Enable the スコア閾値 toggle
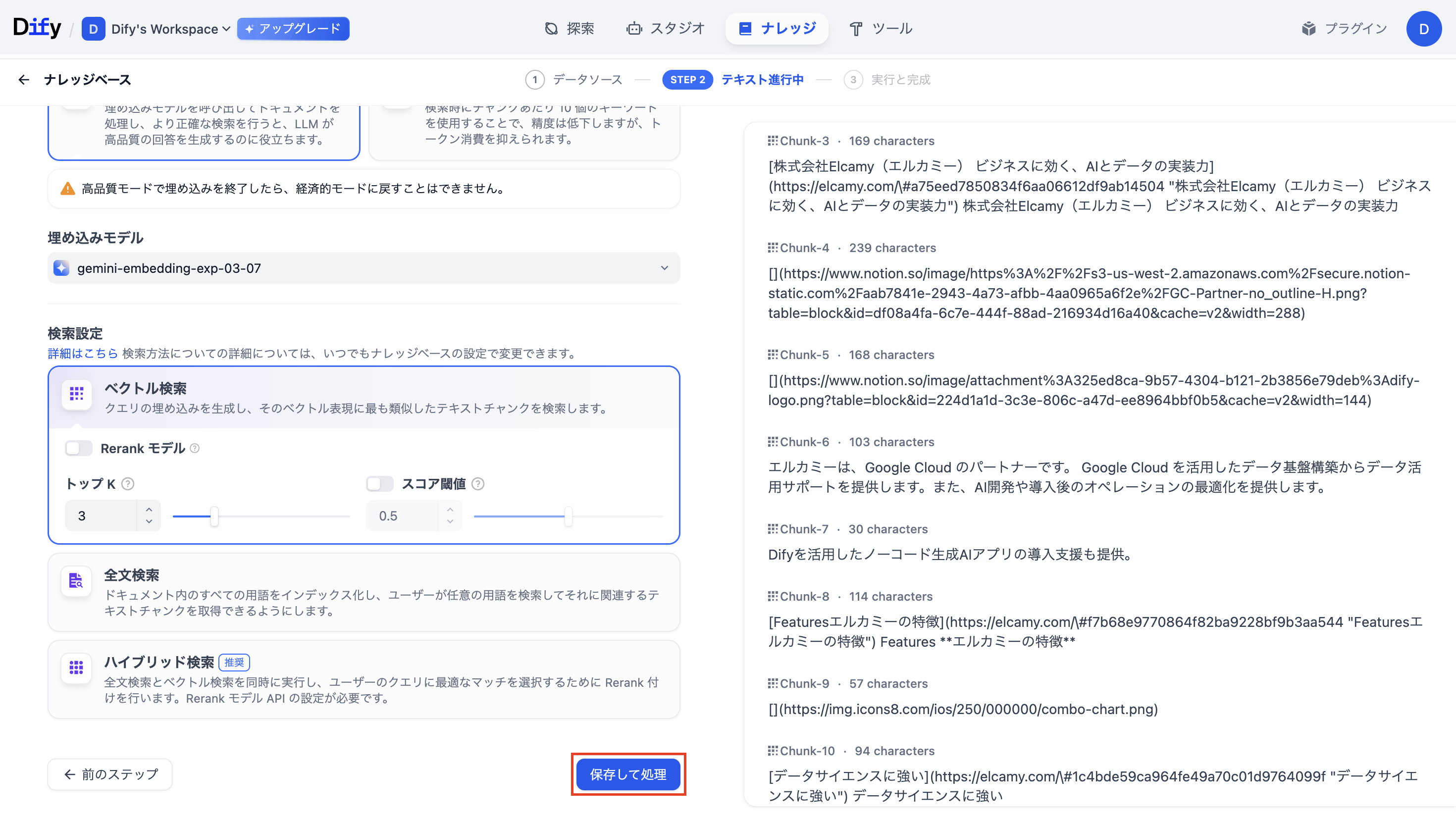The width and height of the screenshot is (1456, 822). (379, 484)
